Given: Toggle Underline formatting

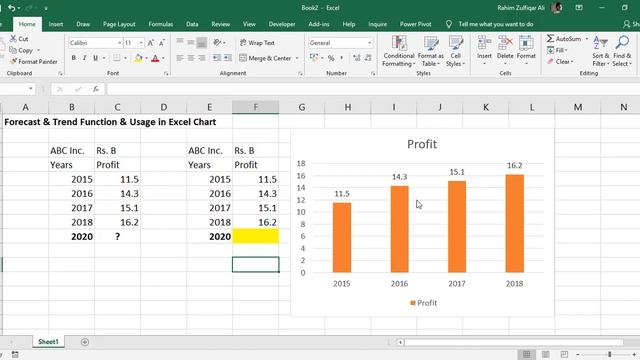Looking at the screenshot, I should (96, 58).
